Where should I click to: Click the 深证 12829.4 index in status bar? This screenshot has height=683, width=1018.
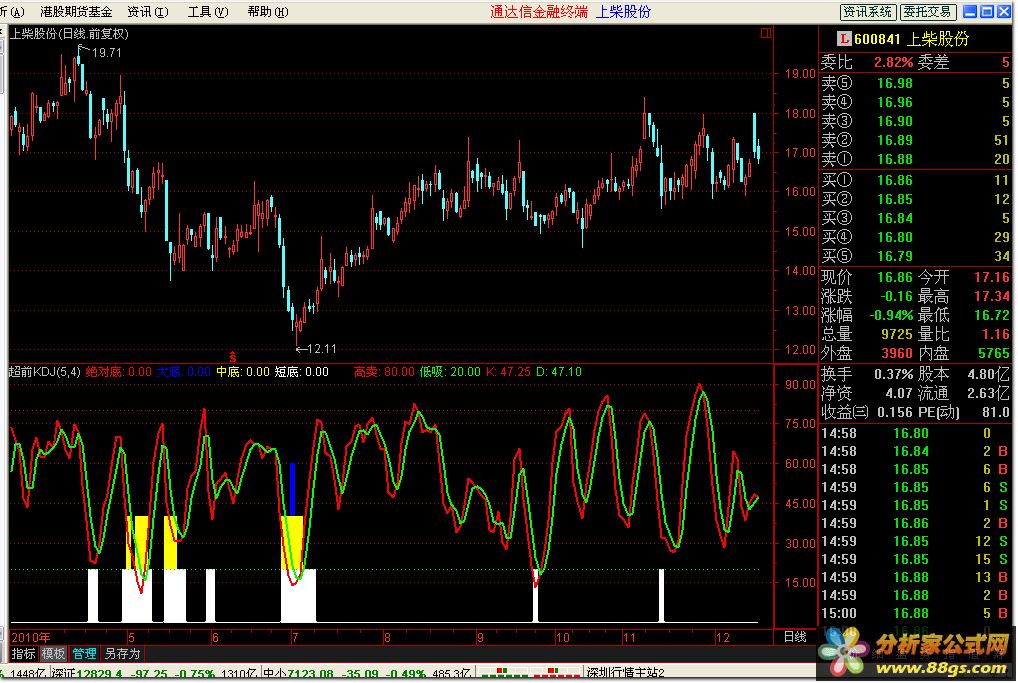(86, 674)
